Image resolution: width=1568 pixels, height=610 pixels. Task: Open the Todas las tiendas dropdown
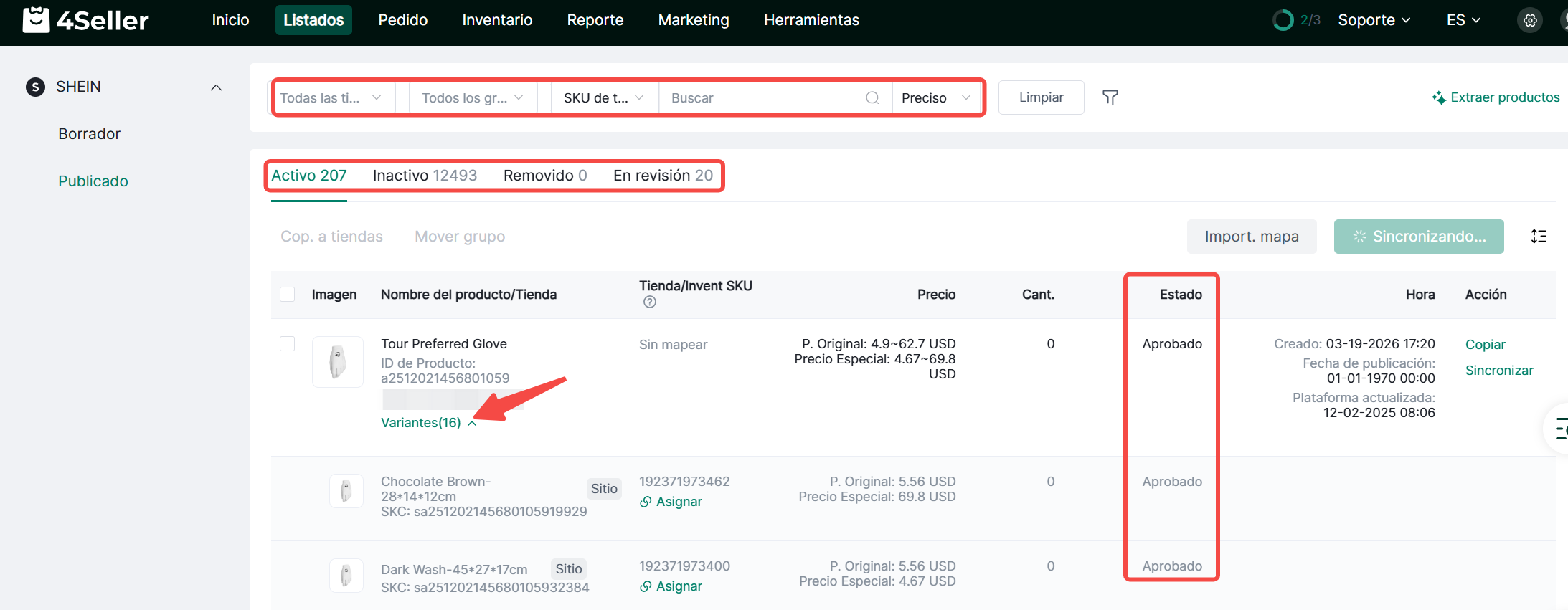pos(331,98)
